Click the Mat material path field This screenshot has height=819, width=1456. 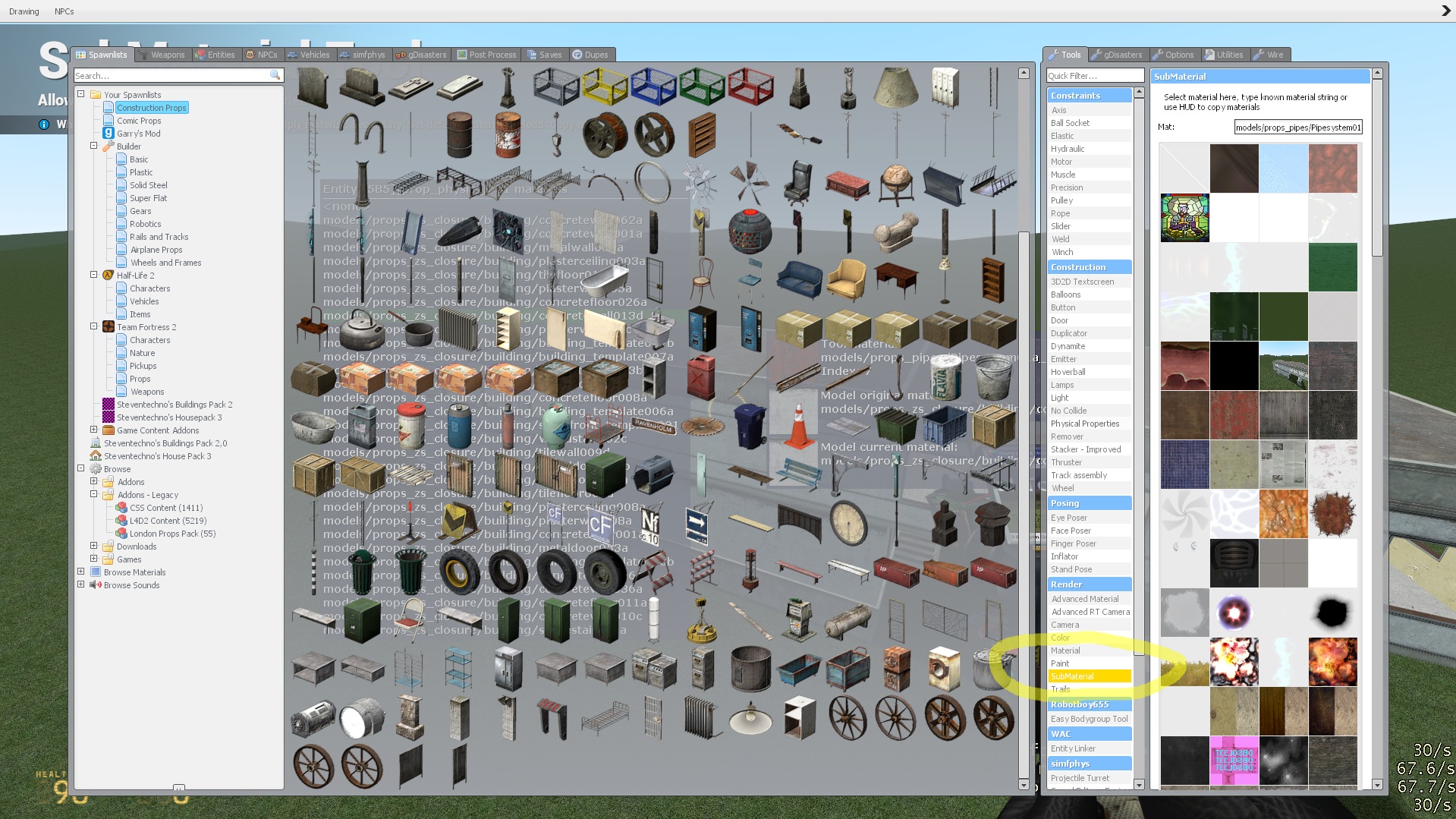pos(1298,127)
